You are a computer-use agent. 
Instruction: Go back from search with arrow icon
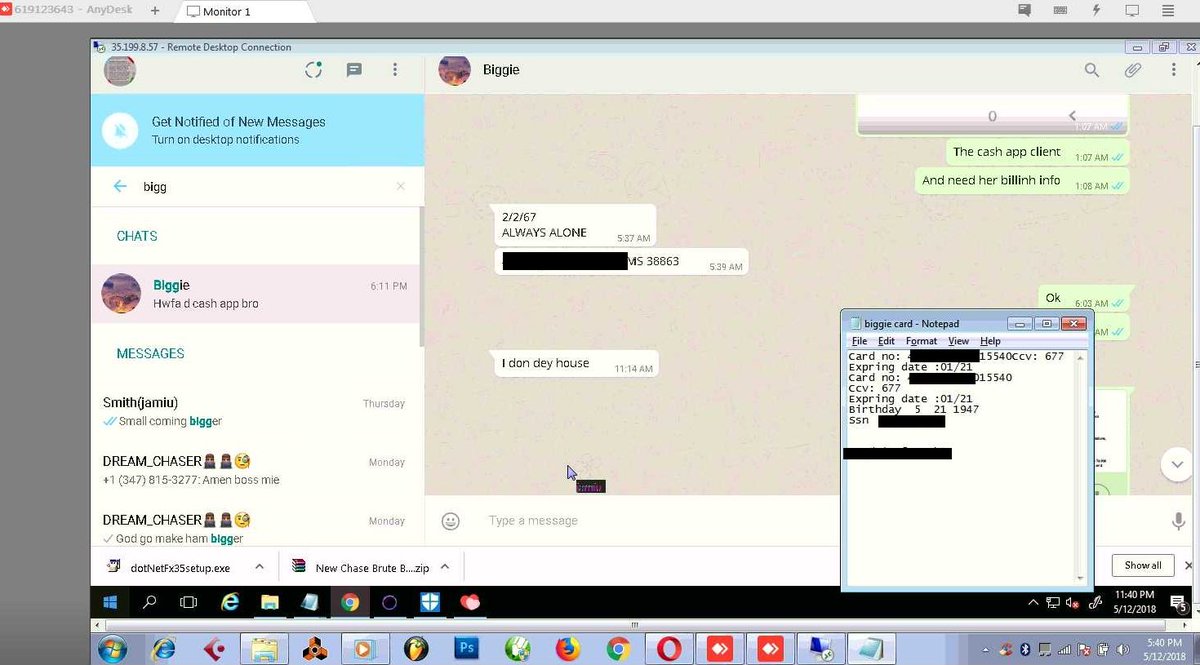(120, 186)
